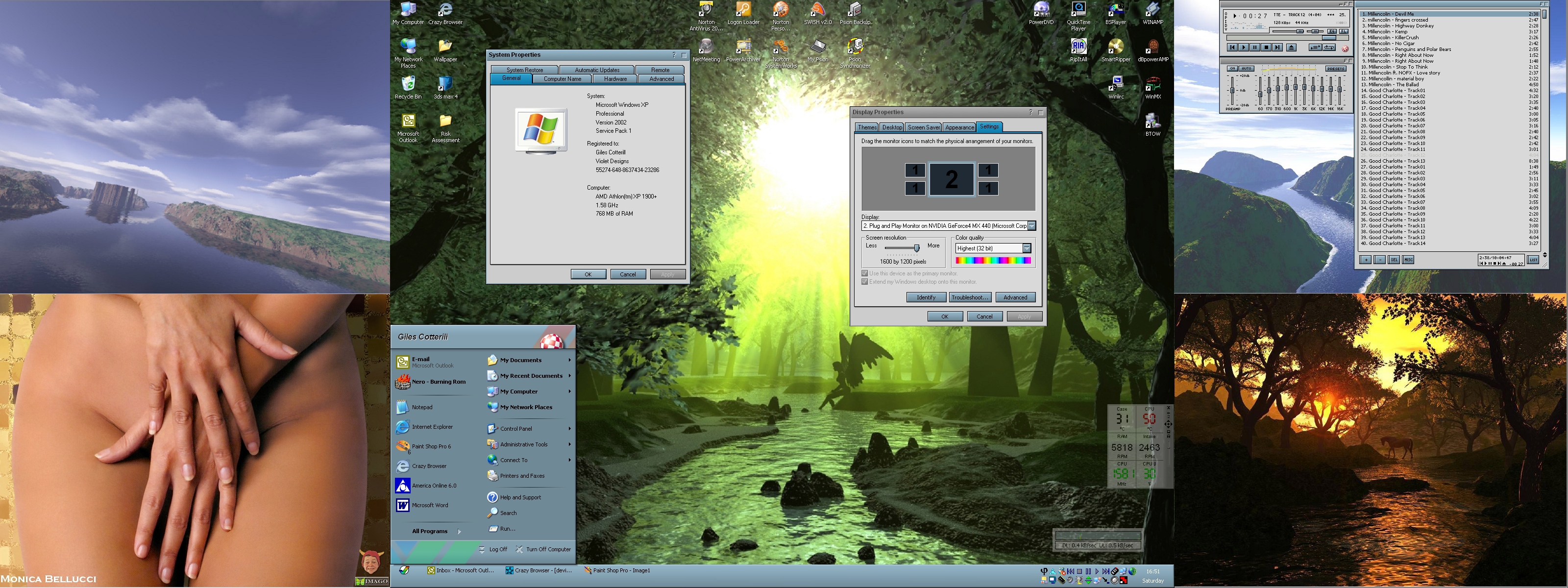Switch equalizer ON button
This screenshot has width=1568, height=588.
coord(1233,69)
